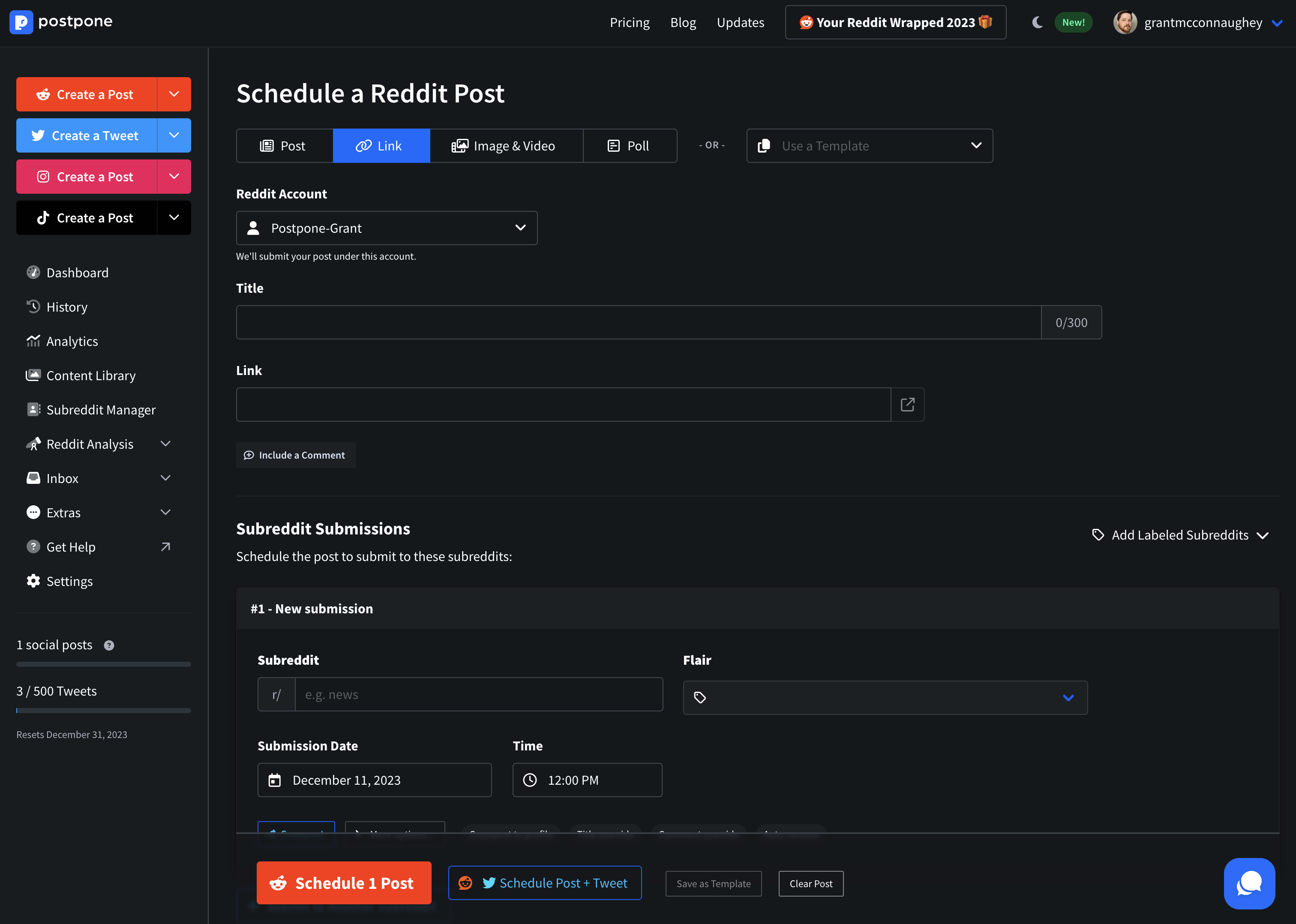Open the Use a Template dropdown

pyautogui.click(x=869, y=146)
